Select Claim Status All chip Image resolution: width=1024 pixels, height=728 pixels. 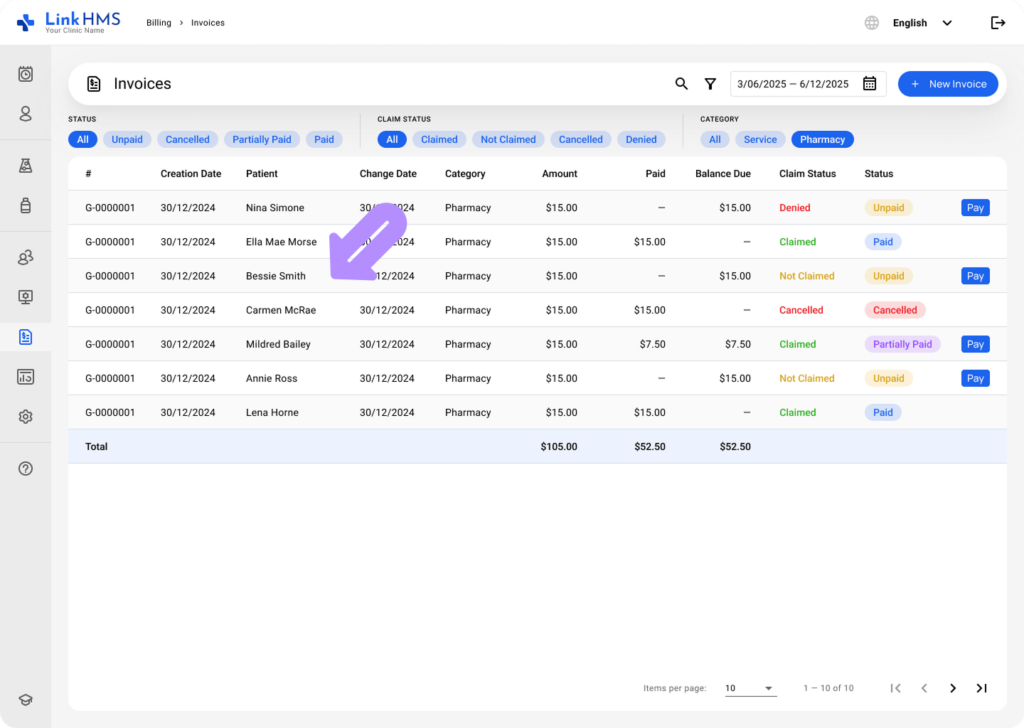(392, 139)
